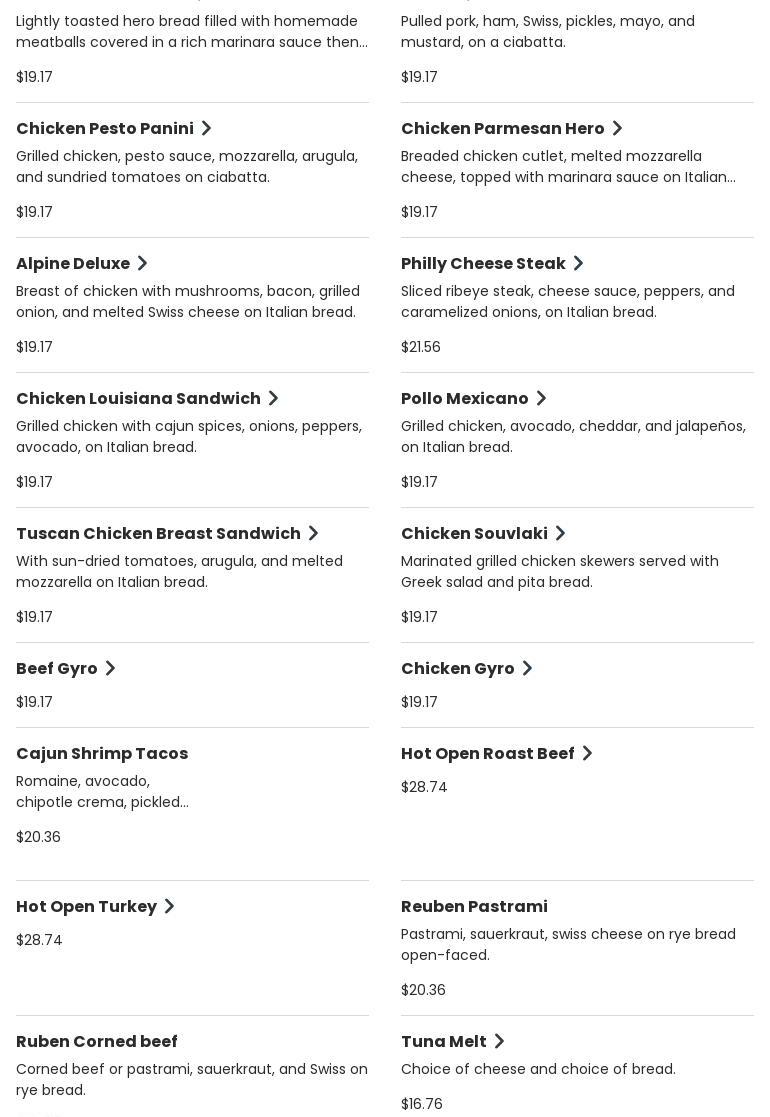The height and width of the screenshot is (1117, 770).
Task: Open Hot Open Turkey chevron arrow
Action: [x=169, y=906]
